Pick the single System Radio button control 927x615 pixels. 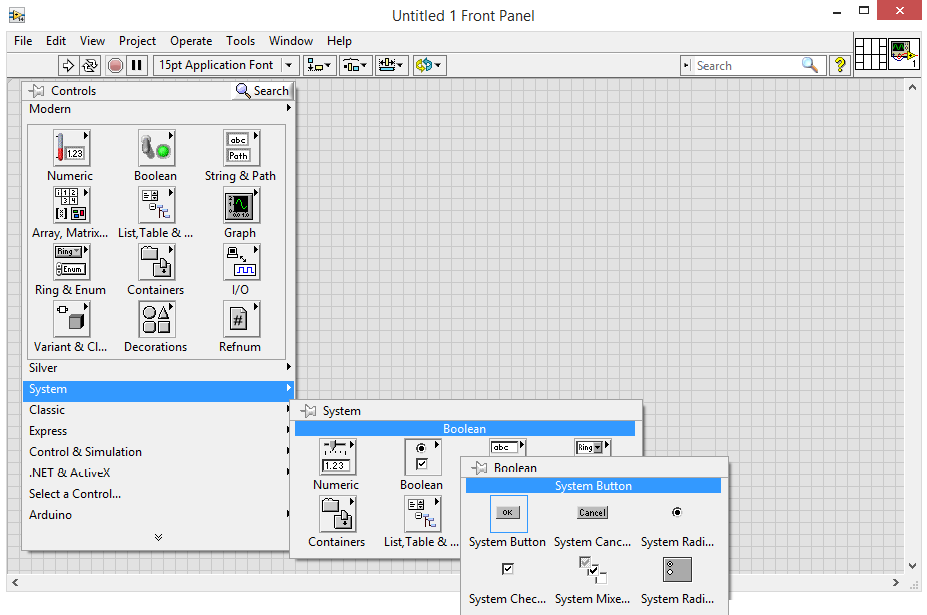tap(678, 514)
